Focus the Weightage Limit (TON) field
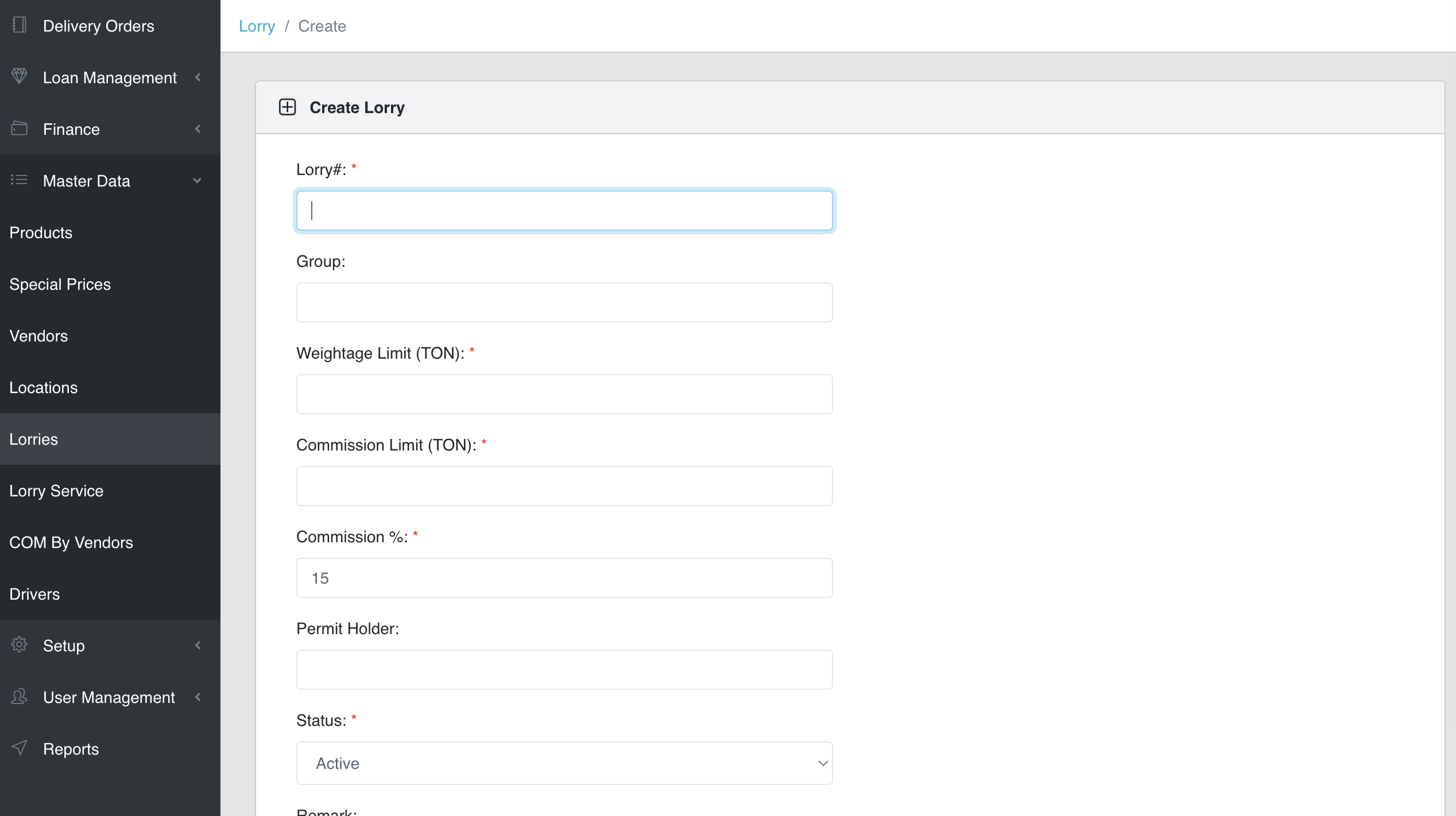1456x816 pixels. [x=564, y=394]
